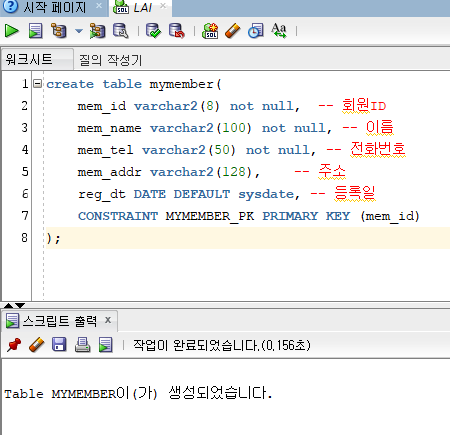Click the Aa change case icon
The image size is (450, 435).
279,31
